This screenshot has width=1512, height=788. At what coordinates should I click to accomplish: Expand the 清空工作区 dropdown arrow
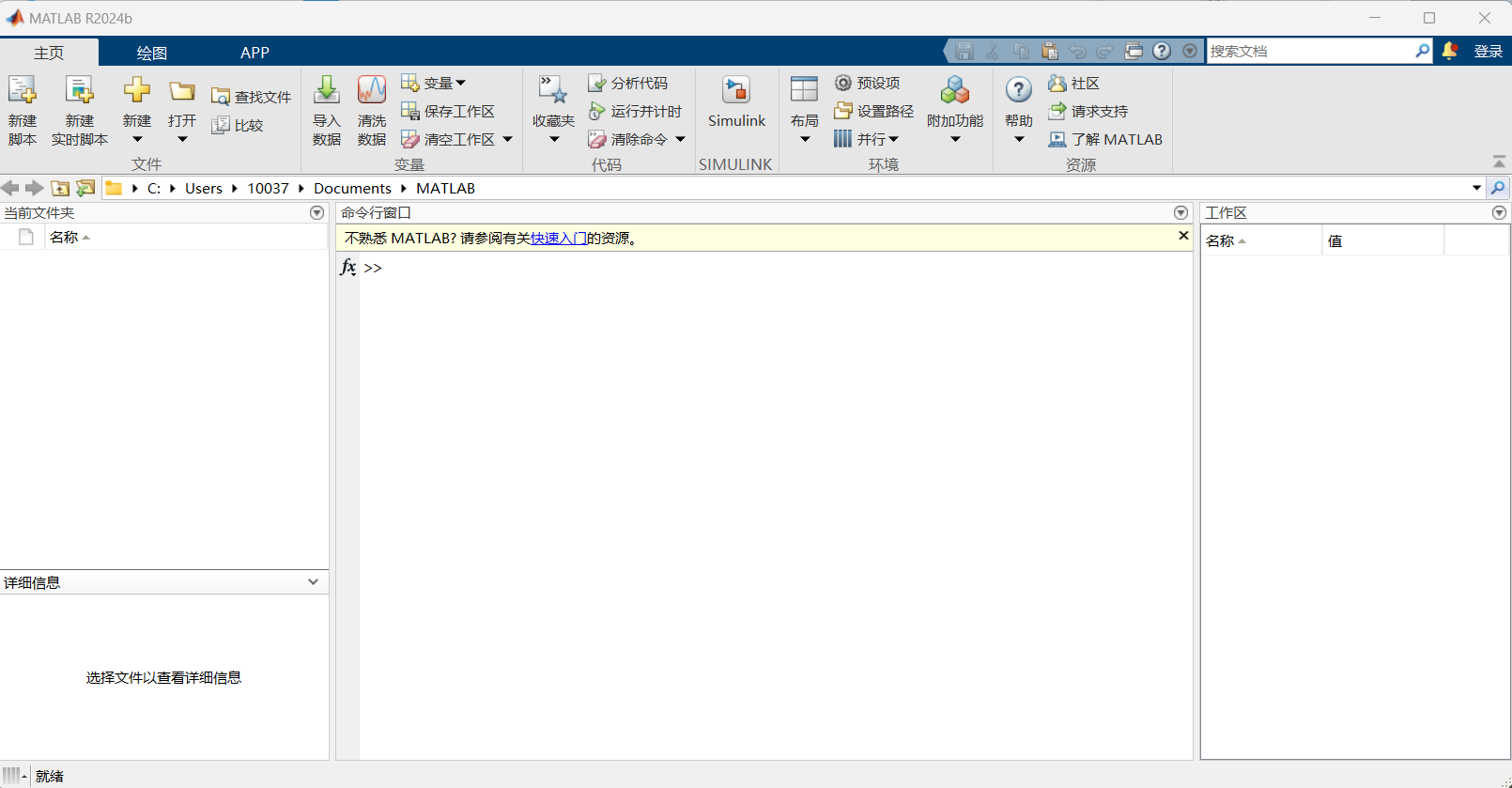507,139
